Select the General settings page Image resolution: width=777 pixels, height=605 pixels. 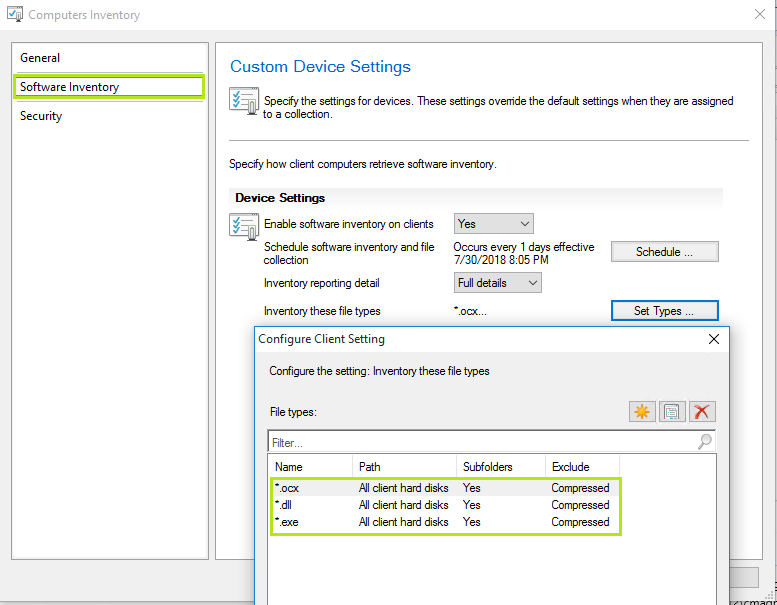40,58
